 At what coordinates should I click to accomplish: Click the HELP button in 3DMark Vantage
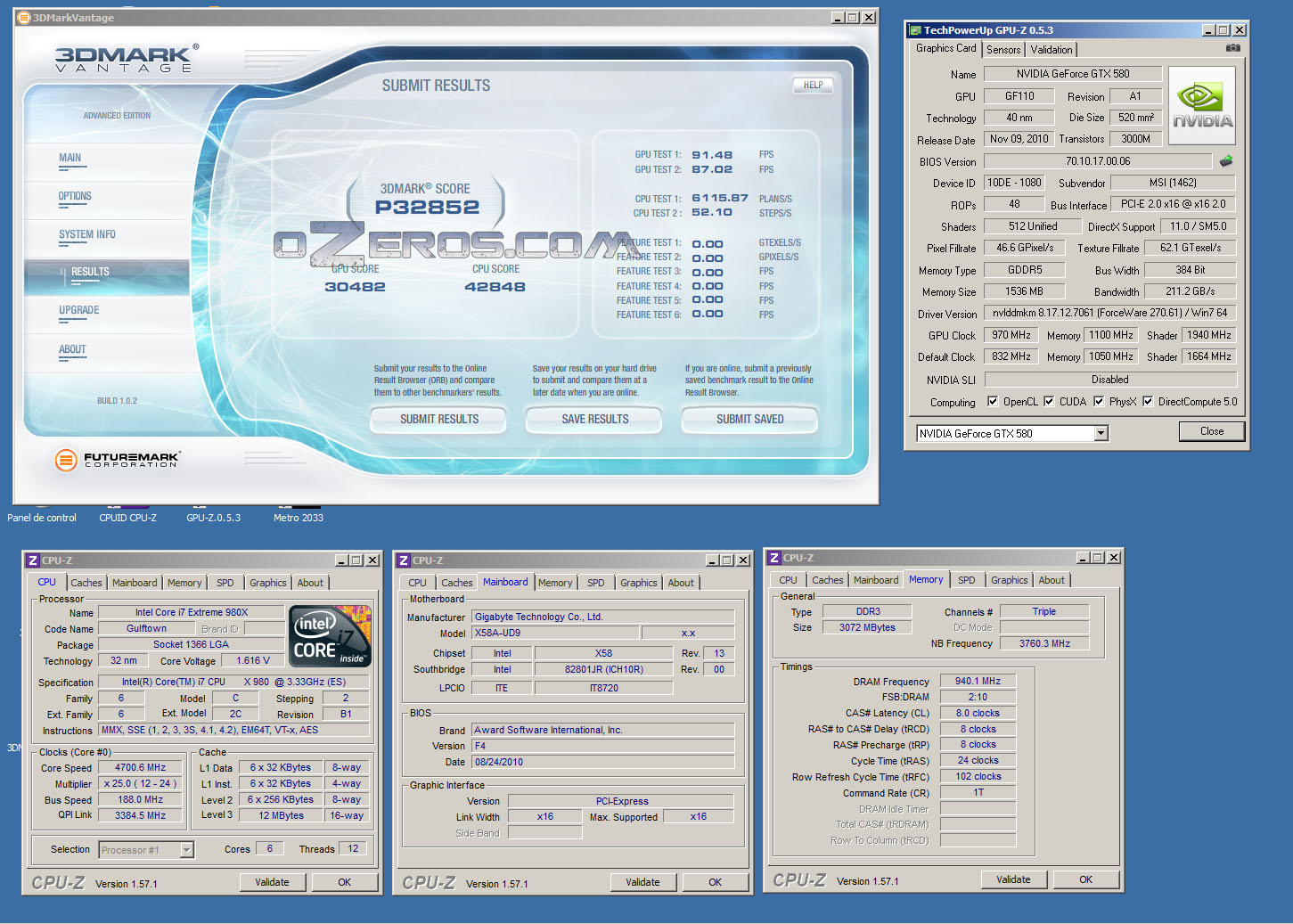[x=813, y=86]
